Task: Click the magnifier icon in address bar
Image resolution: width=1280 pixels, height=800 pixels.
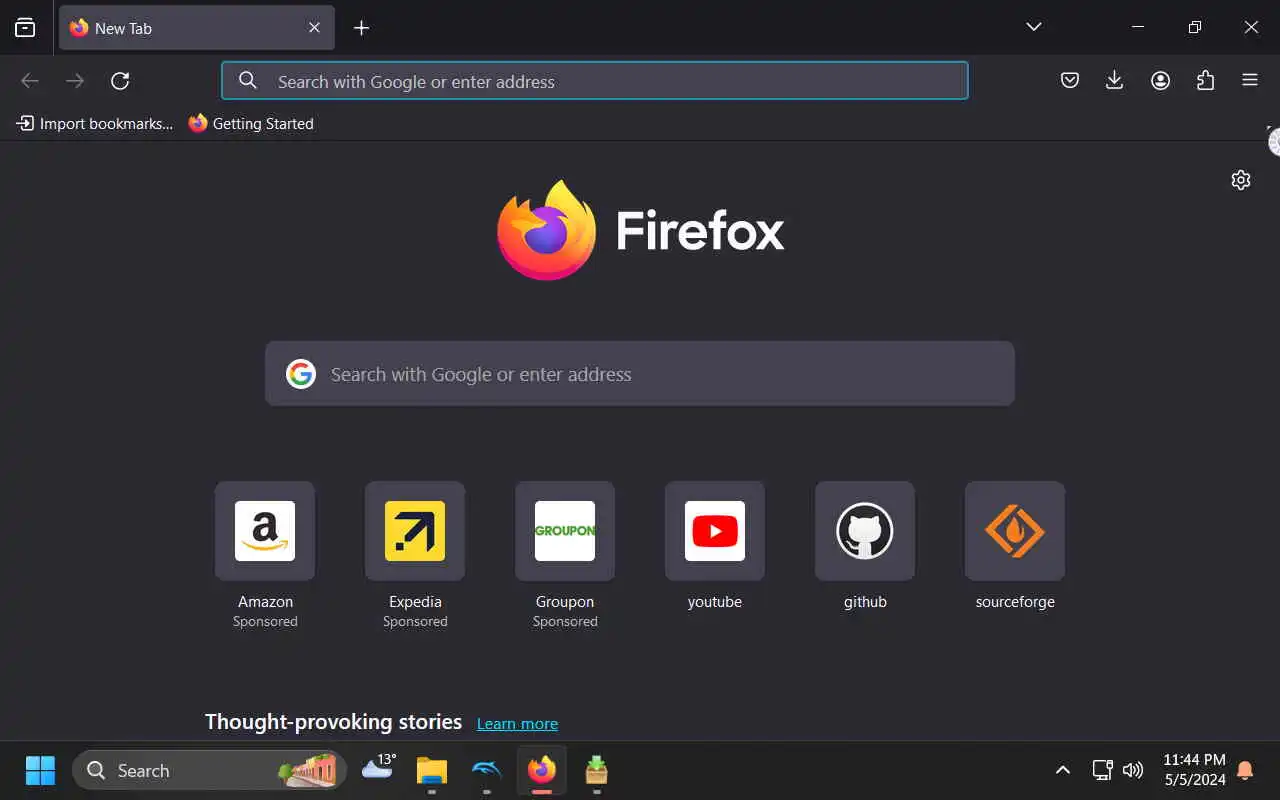Action: pos(248,81)
